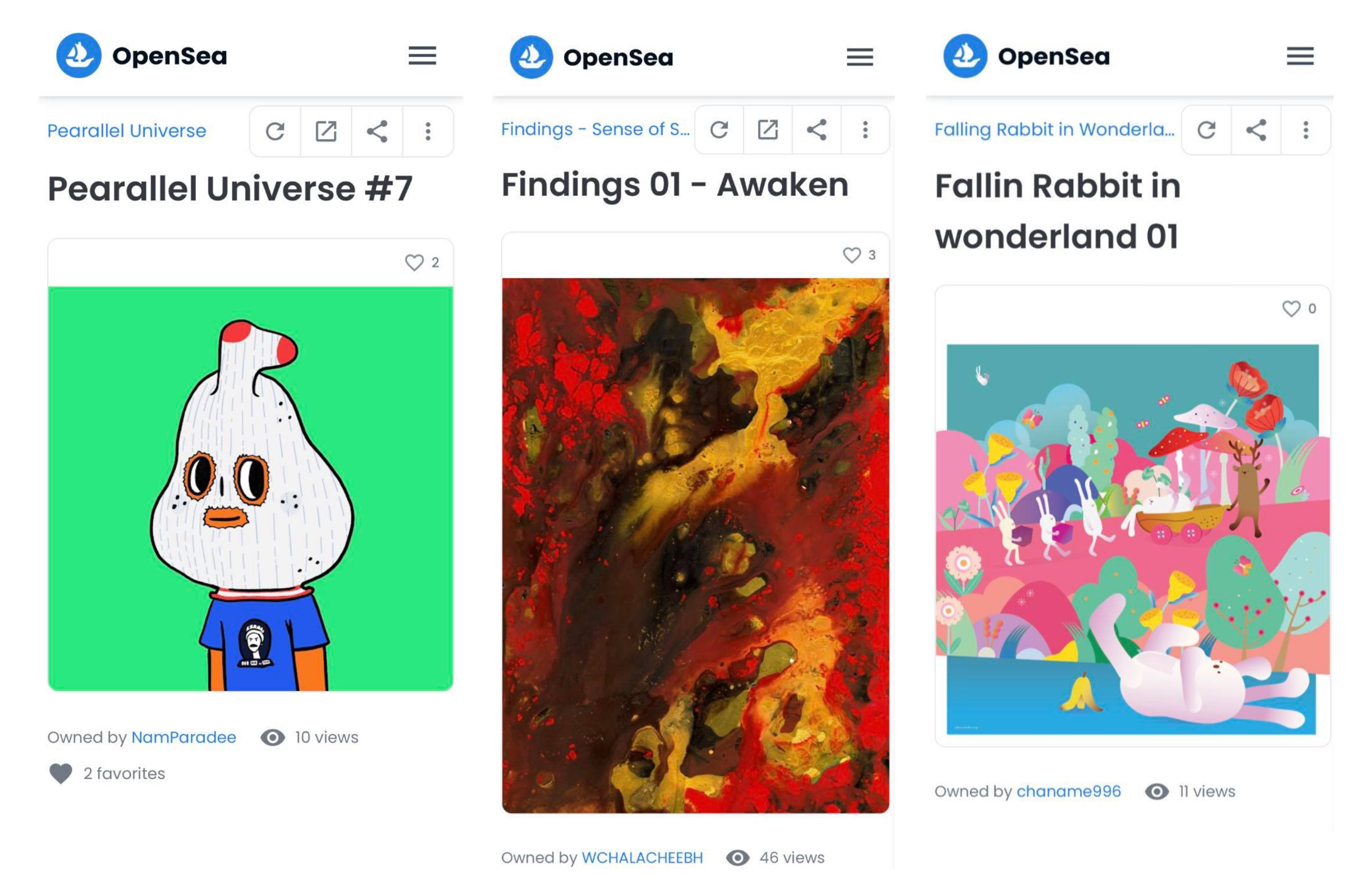Open the green Pearallel Universe character image
The image size is (1372, 889).
click(x=251, y=489)
